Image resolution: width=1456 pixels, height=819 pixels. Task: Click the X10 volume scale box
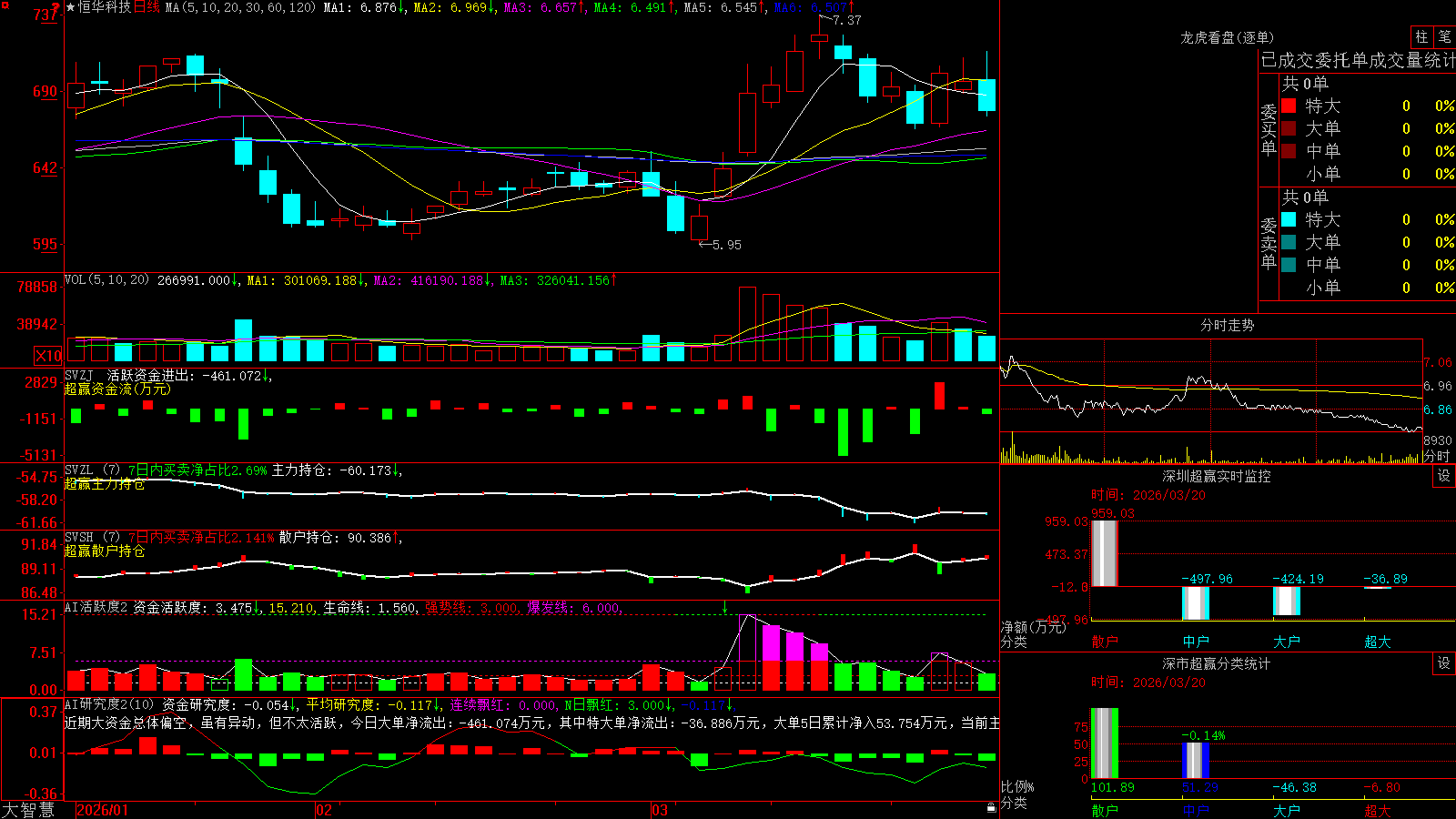(48, 356)
